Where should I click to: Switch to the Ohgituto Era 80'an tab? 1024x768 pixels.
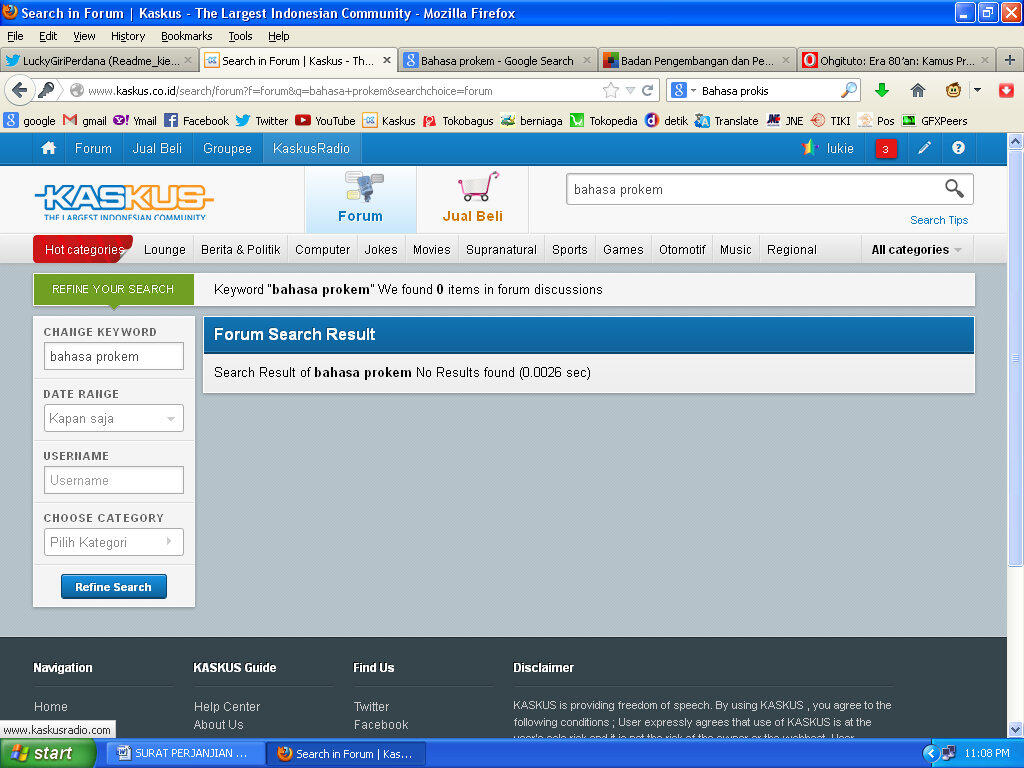tap(897, 61)
